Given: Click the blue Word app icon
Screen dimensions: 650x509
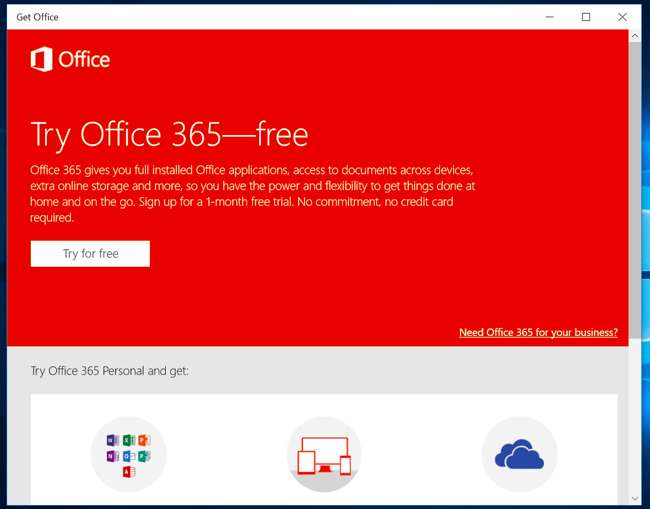Looking at the screenshot, I should 112,440.
